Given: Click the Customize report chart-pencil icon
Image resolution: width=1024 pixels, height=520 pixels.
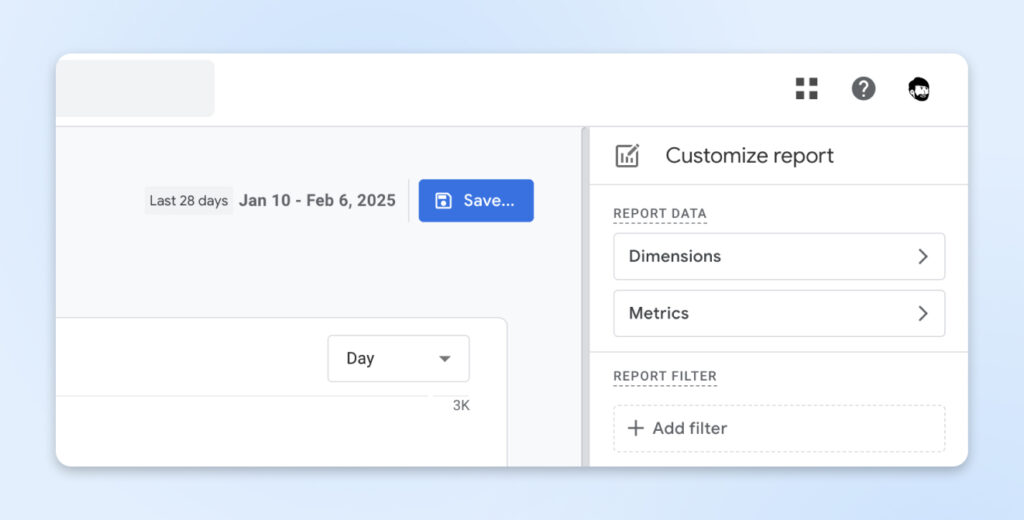Looking at the screenshot, I should pos(627,156).
